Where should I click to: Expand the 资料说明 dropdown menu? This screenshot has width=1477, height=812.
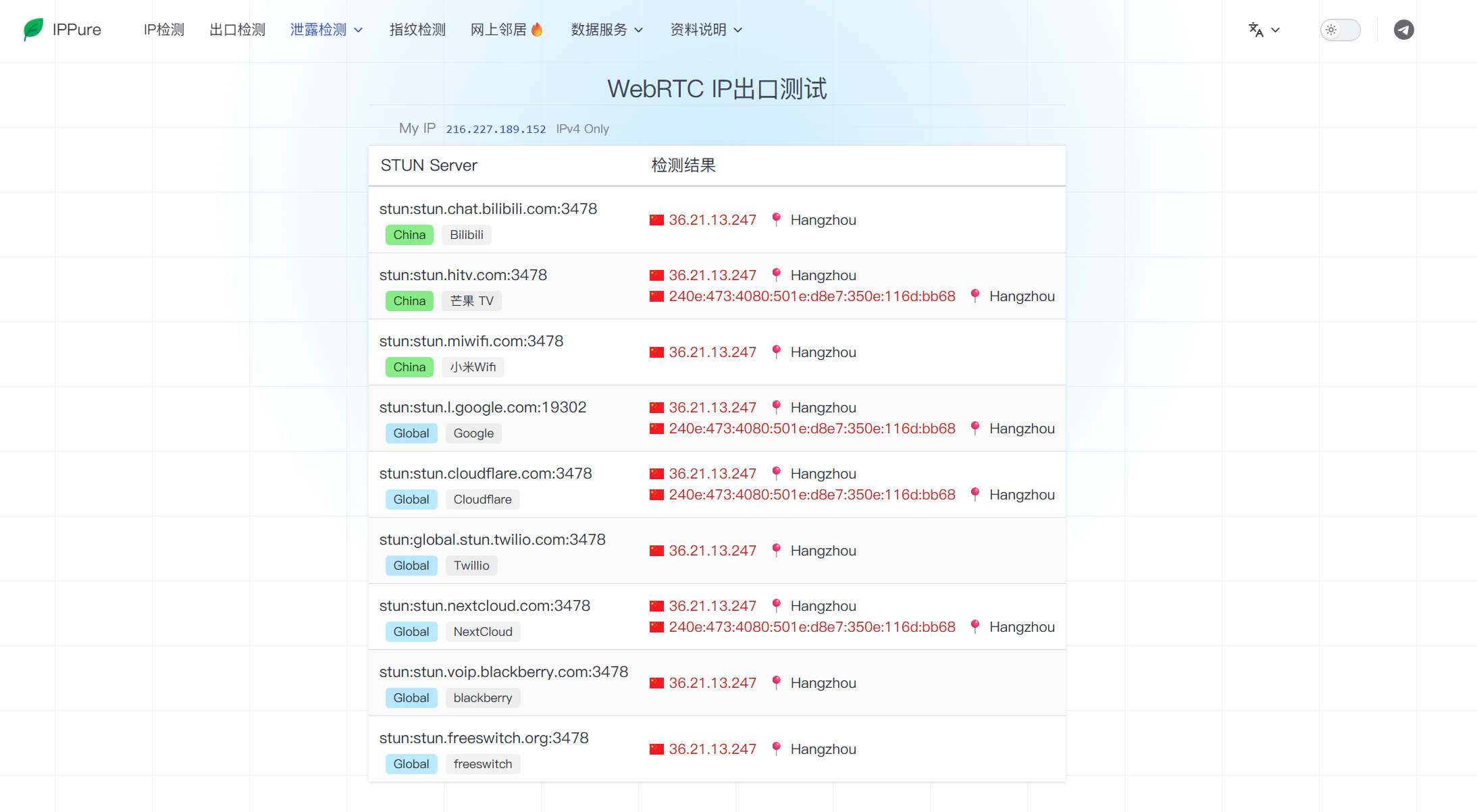[x=706, y=30]
